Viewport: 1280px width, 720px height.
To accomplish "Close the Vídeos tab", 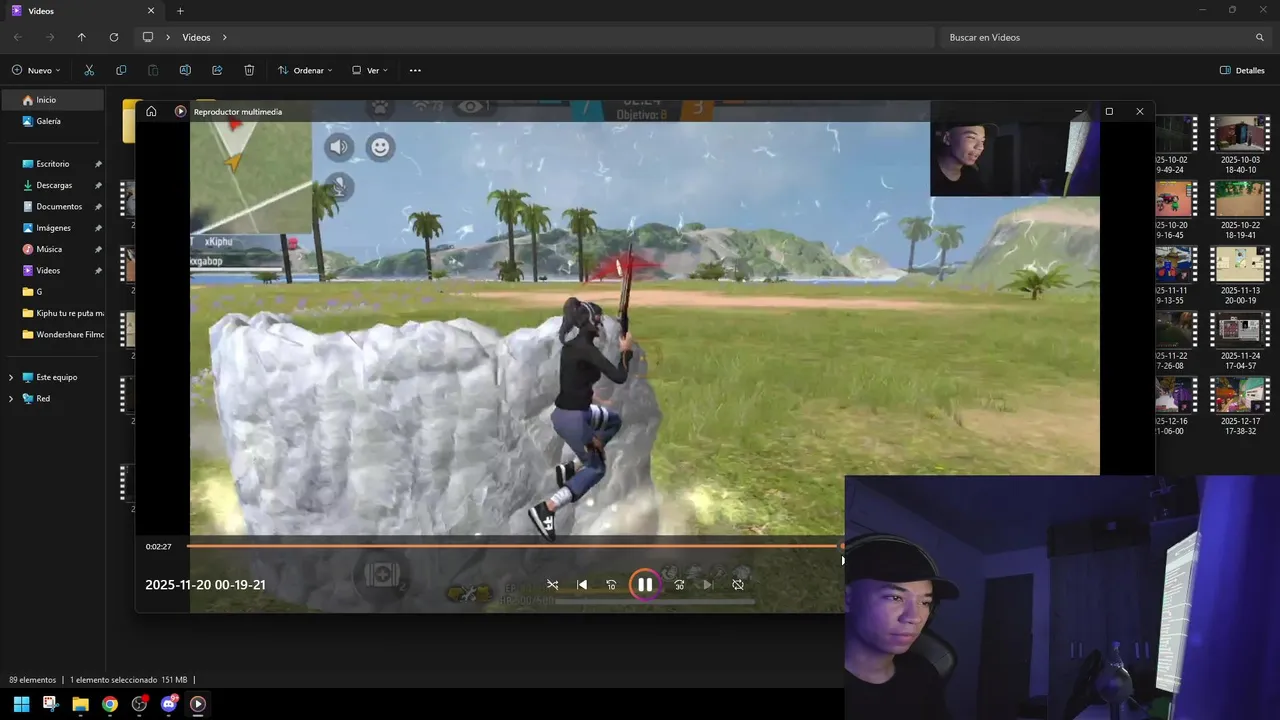I will coord(151,11).
